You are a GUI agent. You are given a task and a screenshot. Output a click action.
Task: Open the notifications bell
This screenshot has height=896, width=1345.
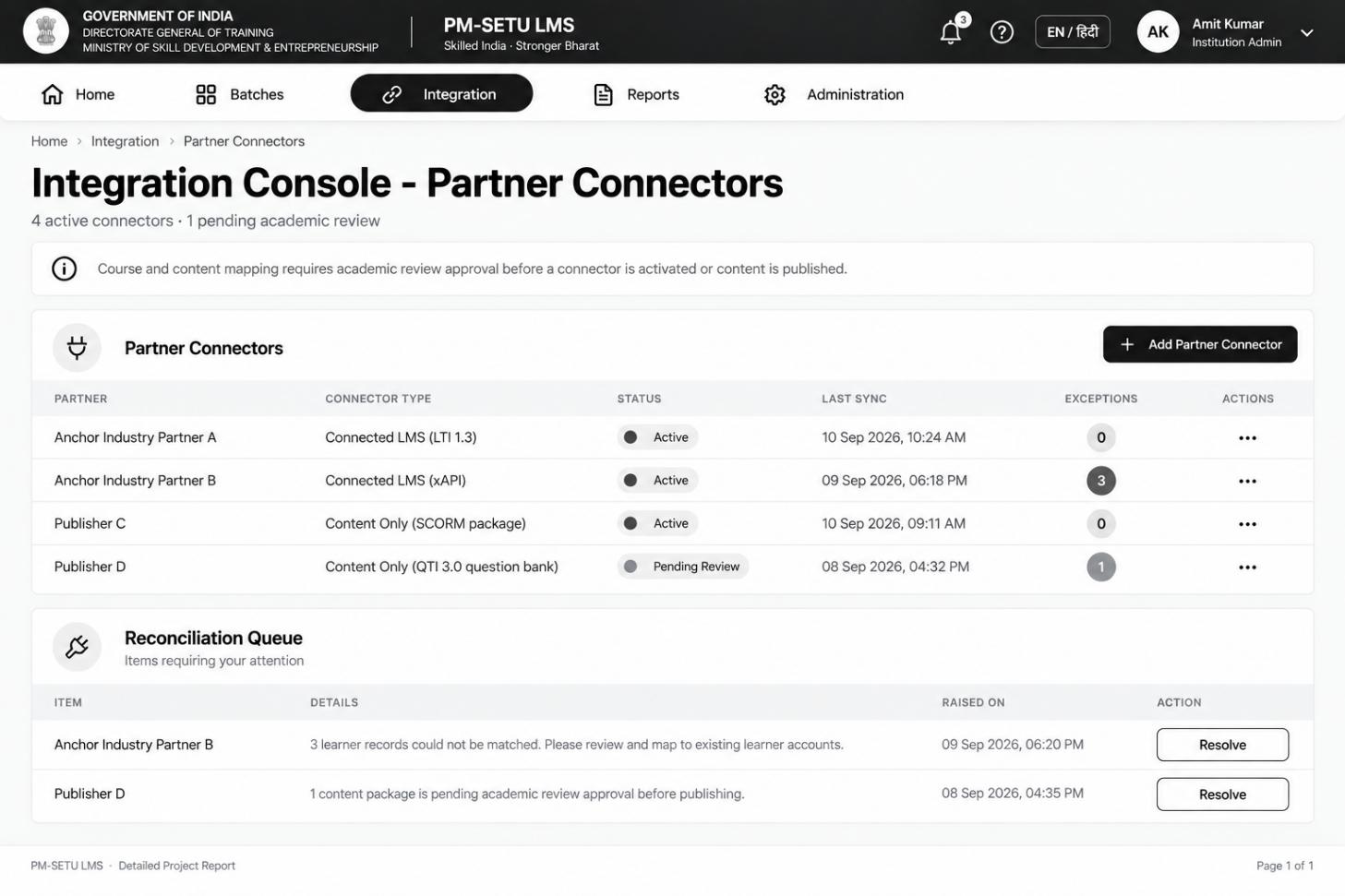pyautogui.click(x=951, y=32)
